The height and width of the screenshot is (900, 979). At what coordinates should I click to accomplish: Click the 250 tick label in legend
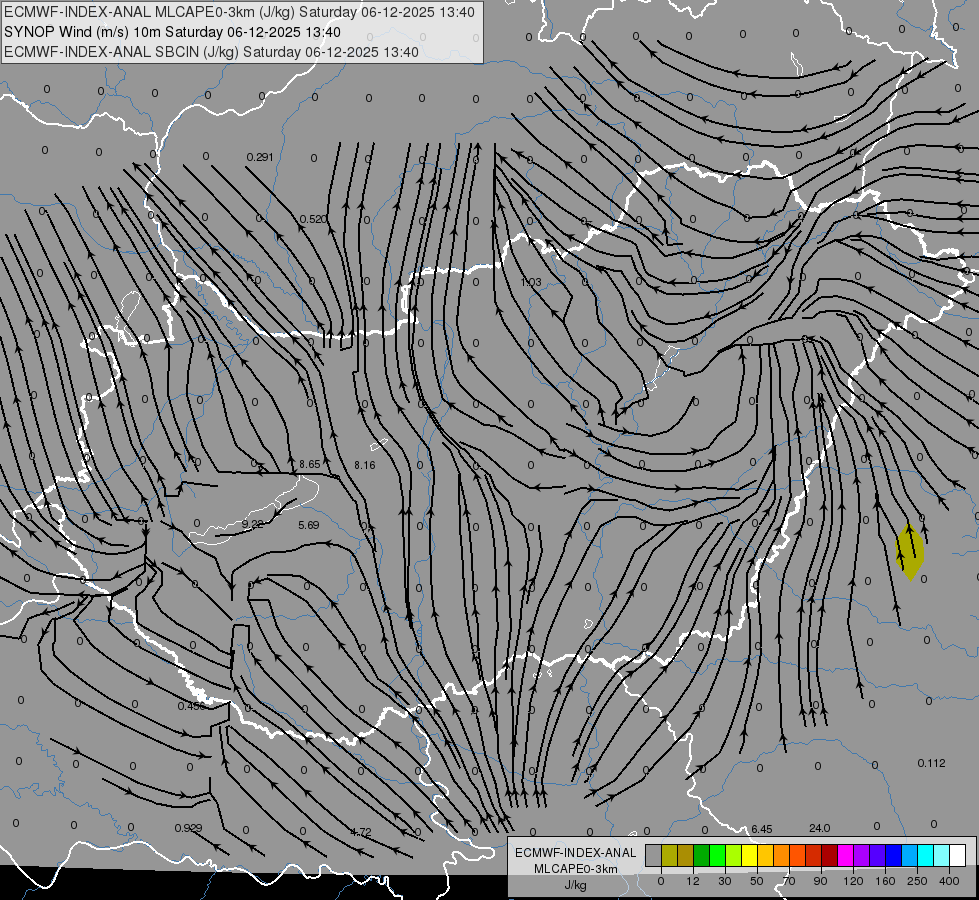pyautogui.click(x=917, y=881)
